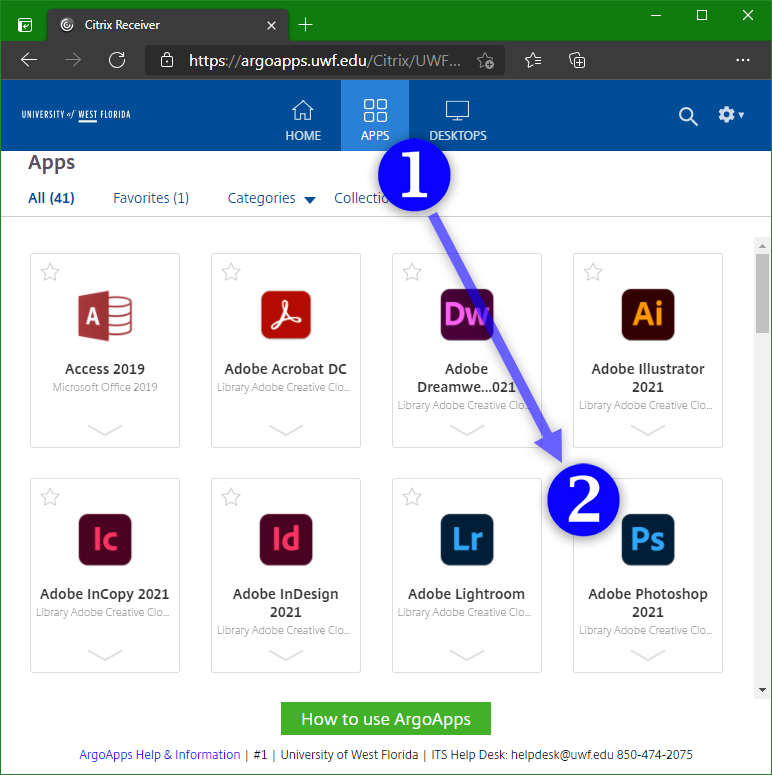Open the Categories dropdown
Viewport: 772px width, 775px height.
[x=271, y=198]
